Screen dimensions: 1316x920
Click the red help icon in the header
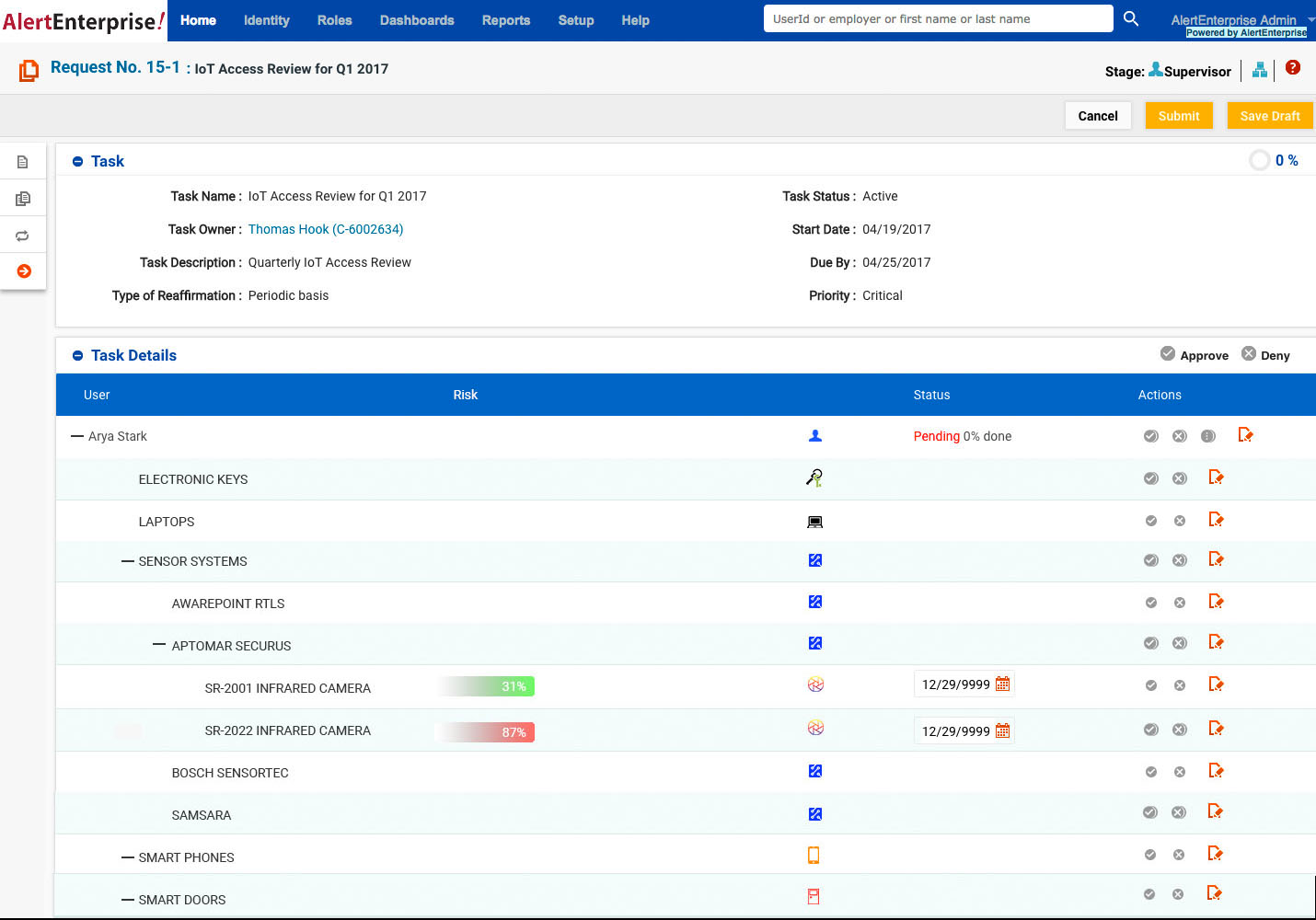tap(1293, 67)
